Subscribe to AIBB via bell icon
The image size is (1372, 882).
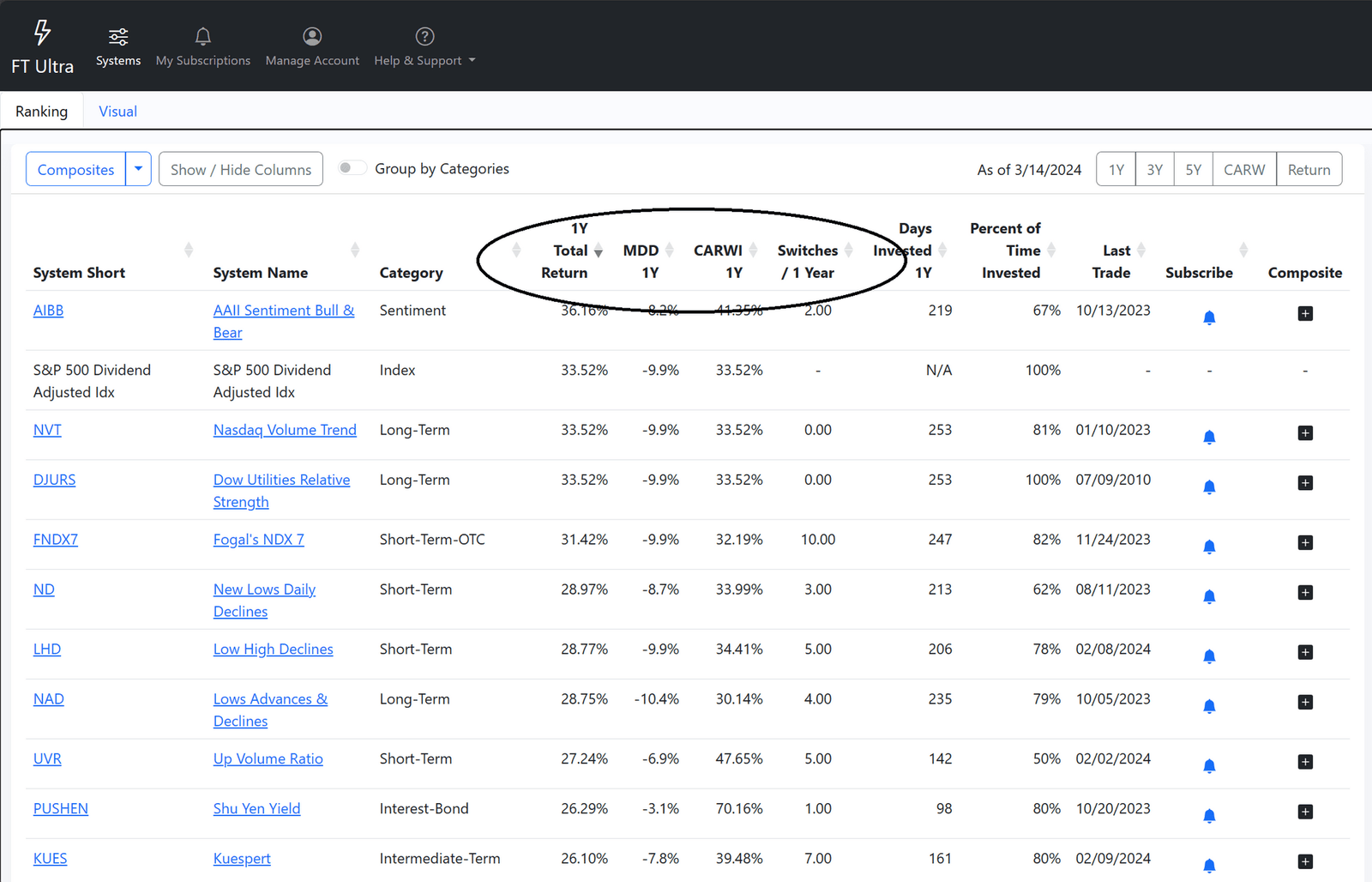tap(1209, 317)
